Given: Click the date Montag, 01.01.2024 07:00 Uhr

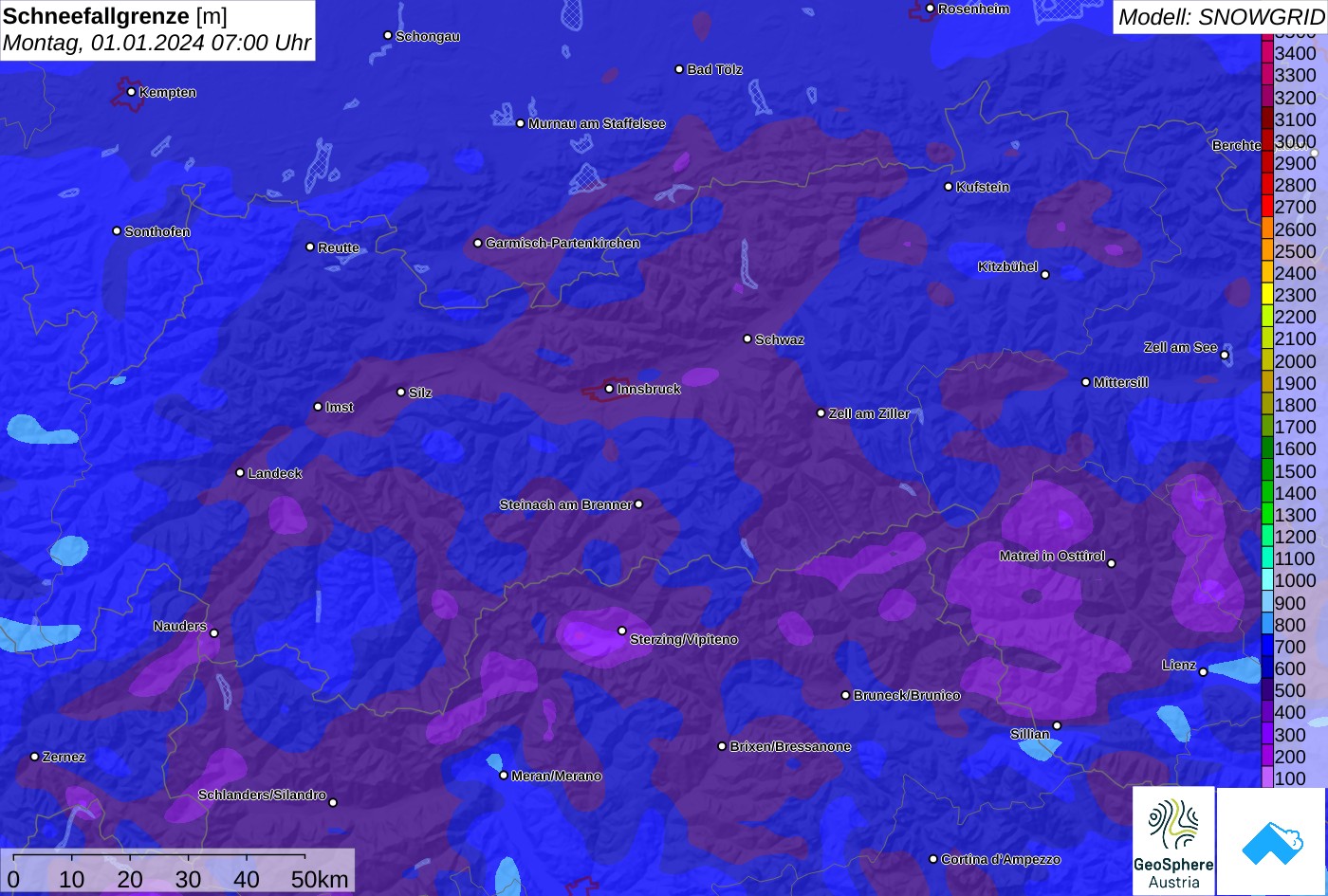Looking at the screenshot, I should (157, 44).
